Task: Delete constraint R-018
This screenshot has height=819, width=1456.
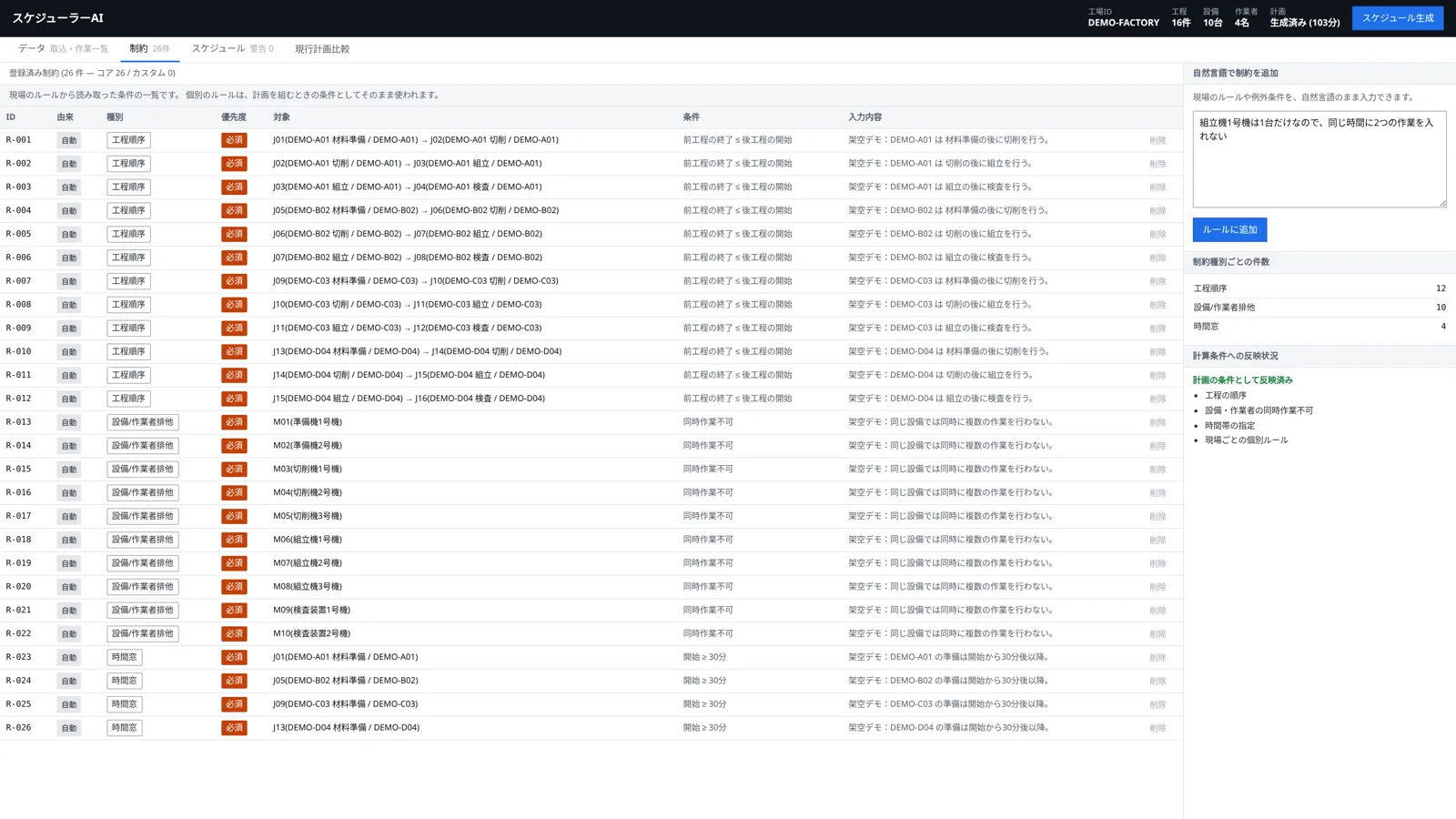Action: (x=1157, y=540)
